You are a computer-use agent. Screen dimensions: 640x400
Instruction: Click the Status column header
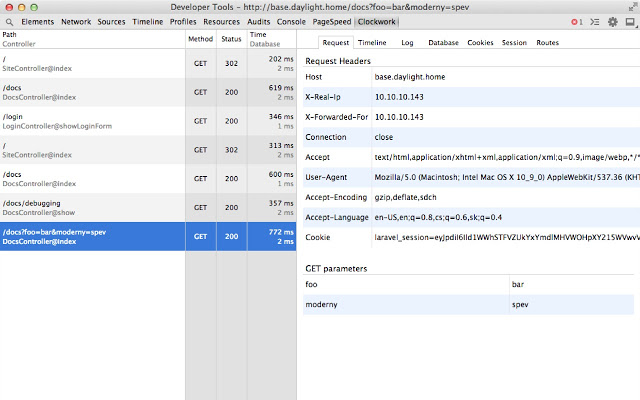231,39
